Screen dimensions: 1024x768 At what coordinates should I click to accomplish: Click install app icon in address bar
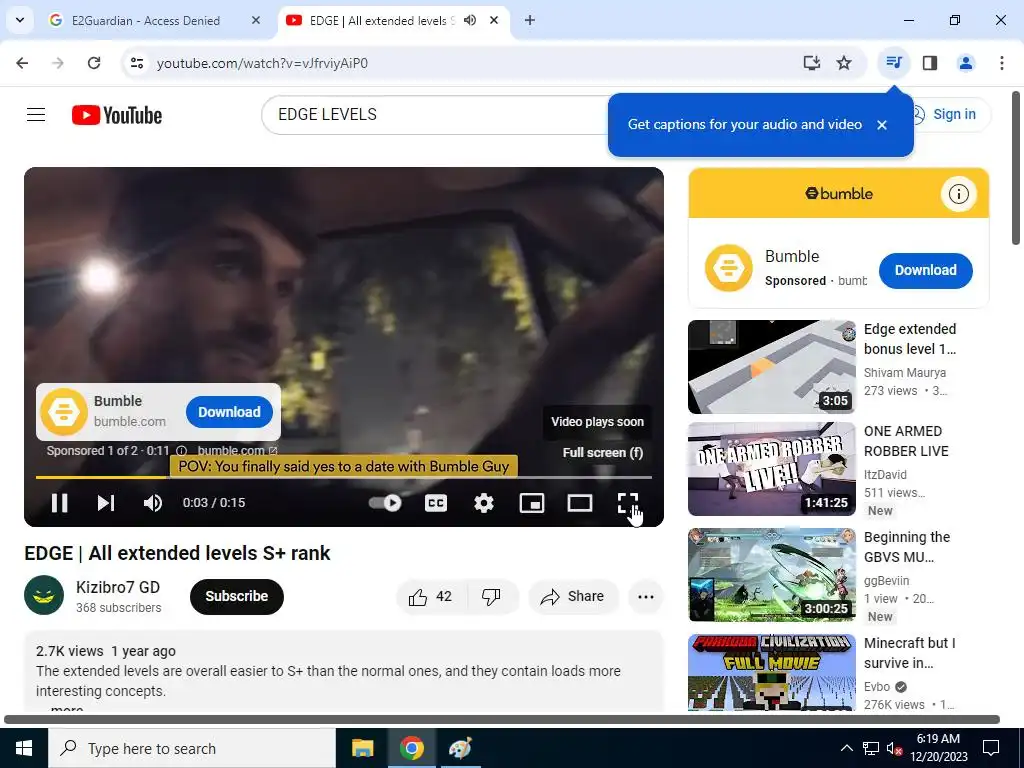tap(811, 63)
